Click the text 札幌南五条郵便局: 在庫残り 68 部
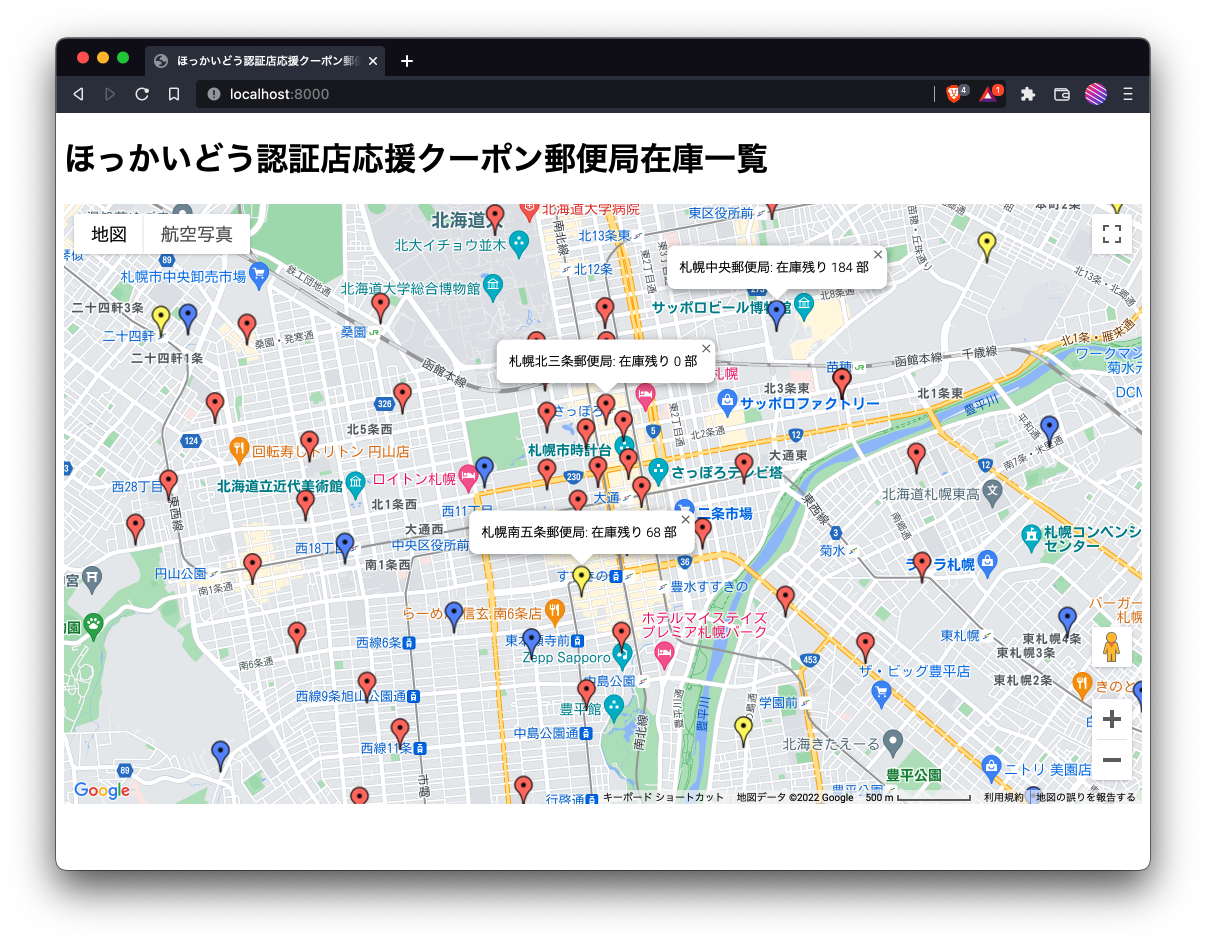The image size is (1206, 944). pyautogui.click(x=579, y=533)
